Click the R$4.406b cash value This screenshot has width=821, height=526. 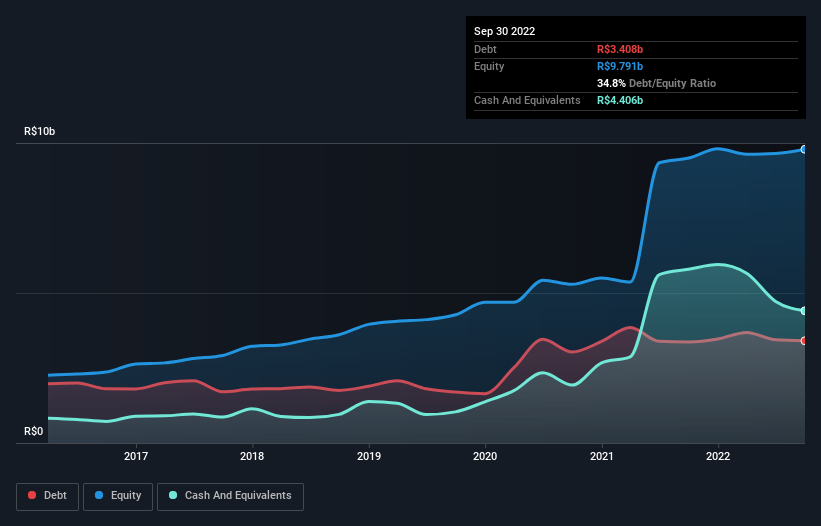pyautogui.click(x=620, y=100)
